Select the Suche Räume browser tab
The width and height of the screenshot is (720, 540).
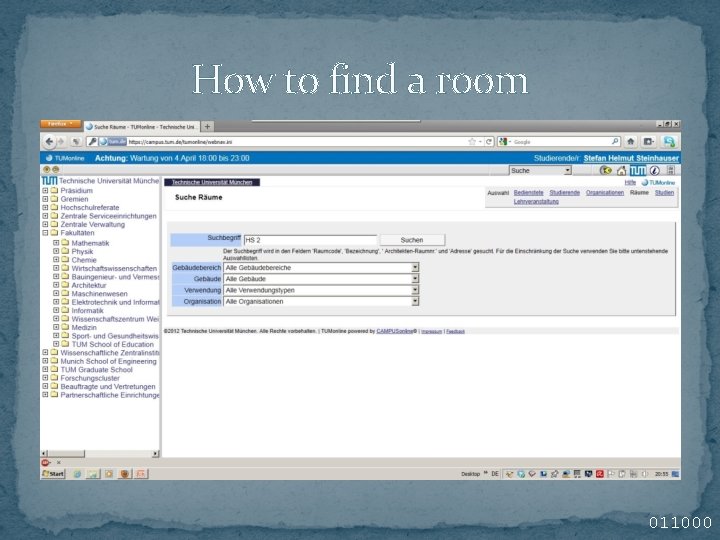(x=142, y=126)
